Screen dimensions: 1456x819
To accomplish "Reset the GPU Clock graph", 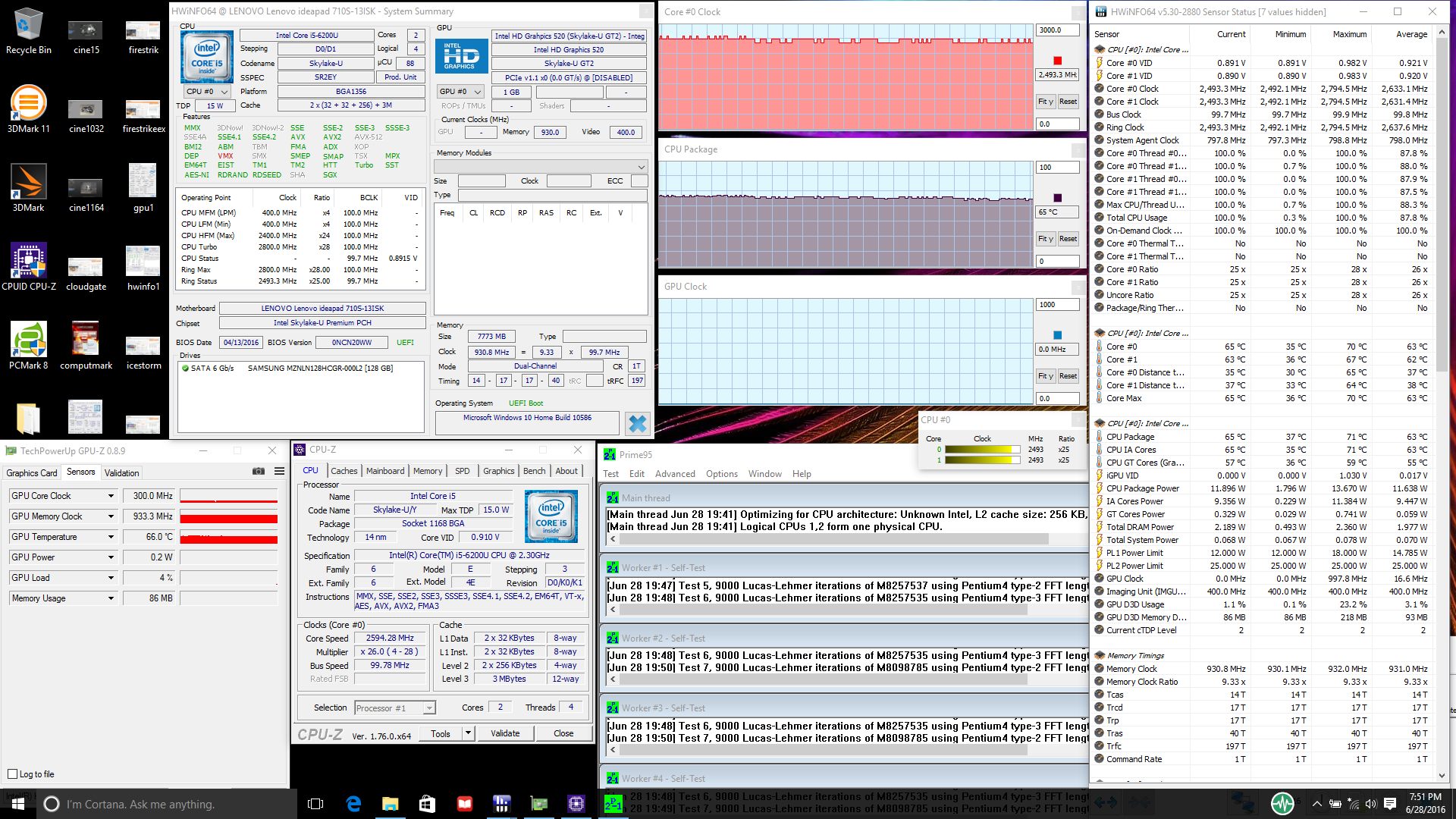I will click(1068, 376).
